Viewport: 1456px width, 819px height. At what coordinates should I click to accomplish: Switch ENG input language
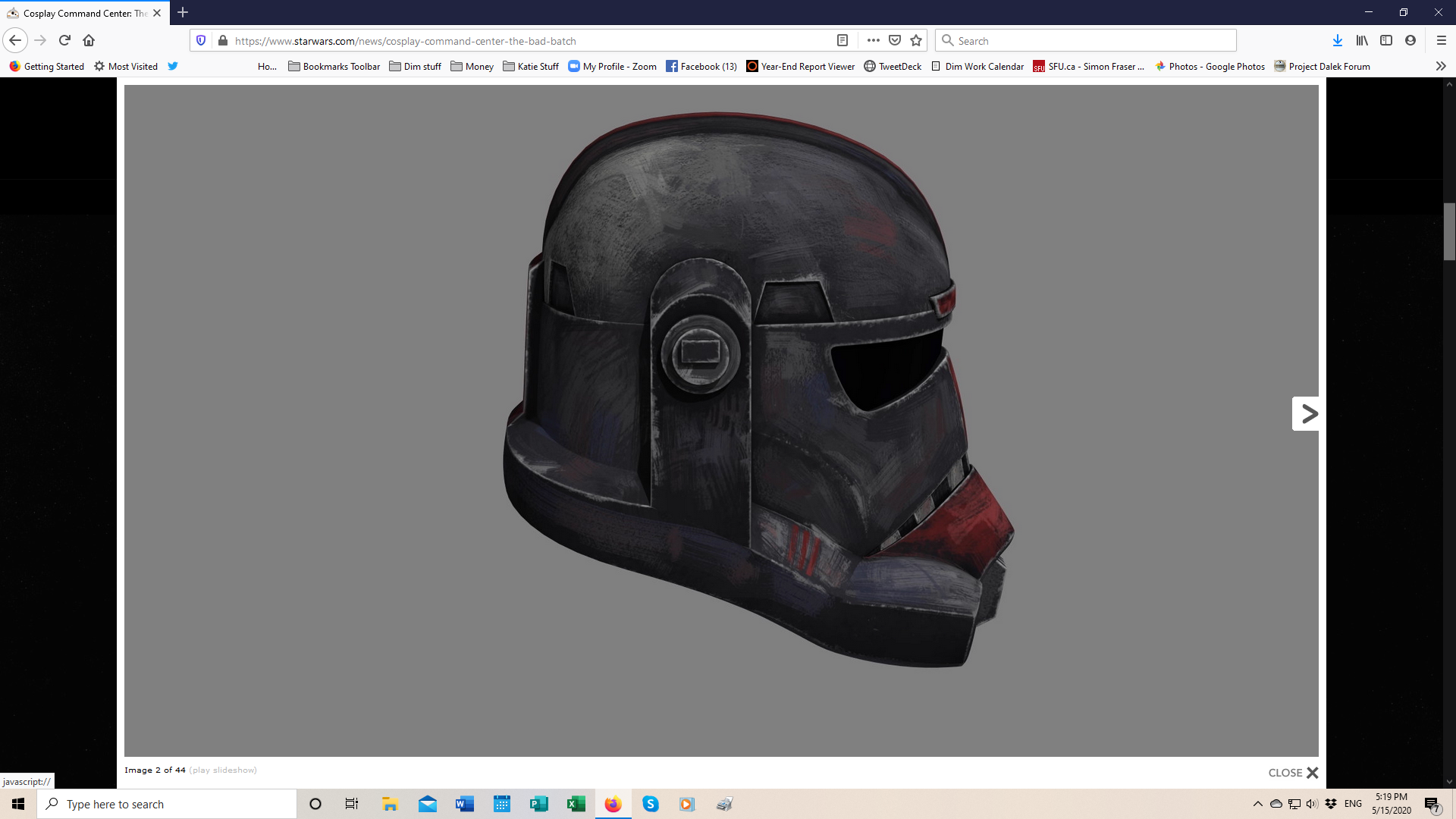(x=1354, y=804)
